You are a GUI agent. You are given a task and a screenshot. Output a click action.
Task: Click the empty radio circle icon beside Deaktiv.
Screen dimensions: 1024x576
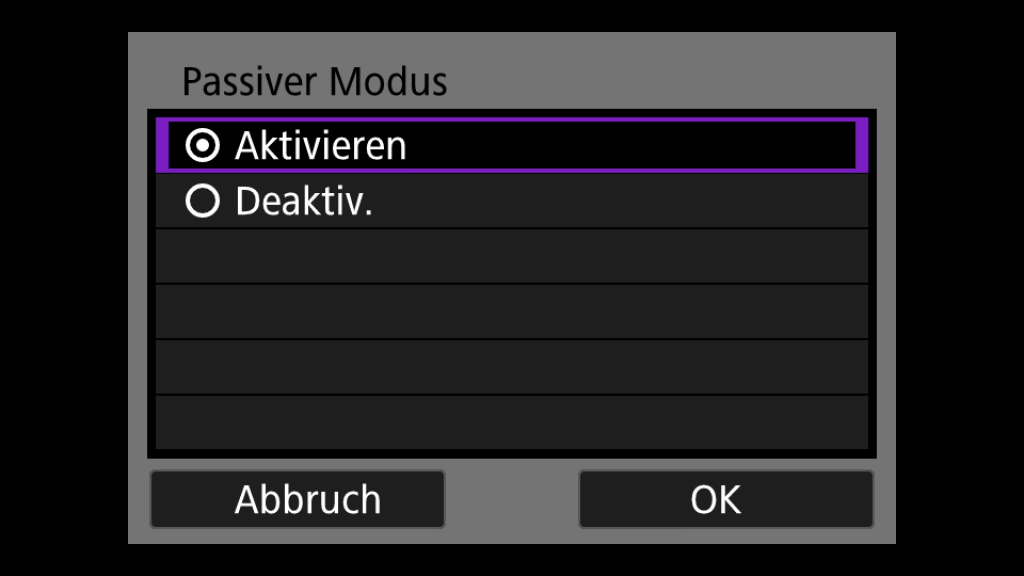202,201
